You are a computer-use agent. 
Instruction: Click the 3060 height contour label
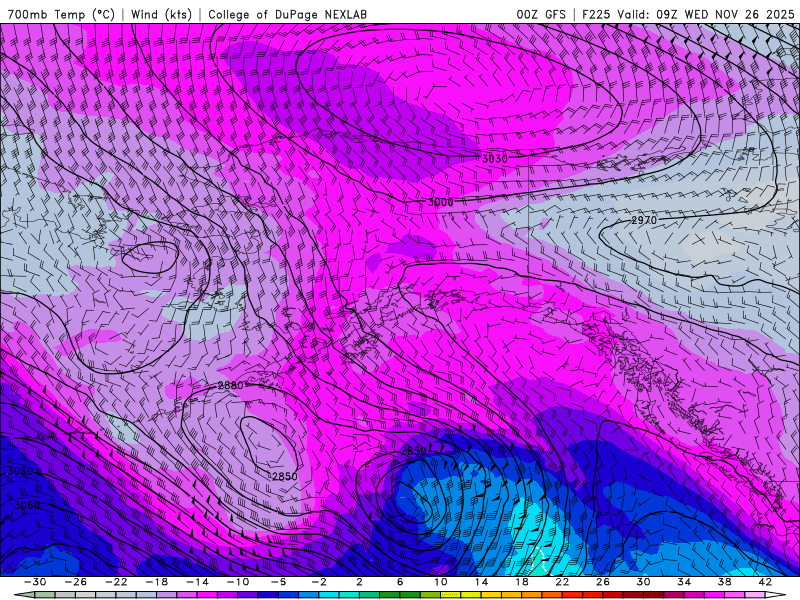coord(27,505)
